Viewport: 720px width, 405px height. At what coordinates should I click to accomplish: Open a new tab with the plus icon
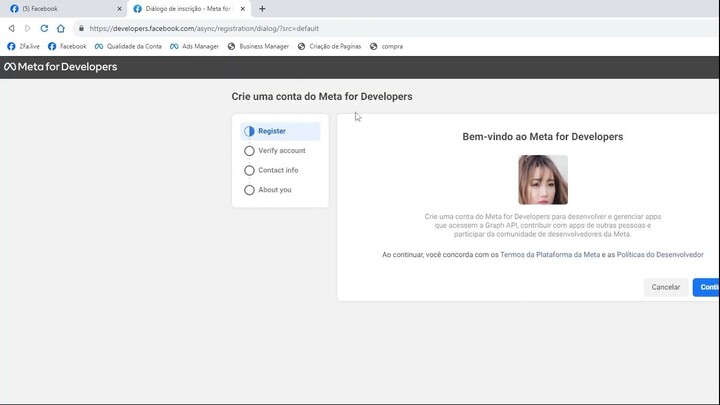tap(262, 9)
